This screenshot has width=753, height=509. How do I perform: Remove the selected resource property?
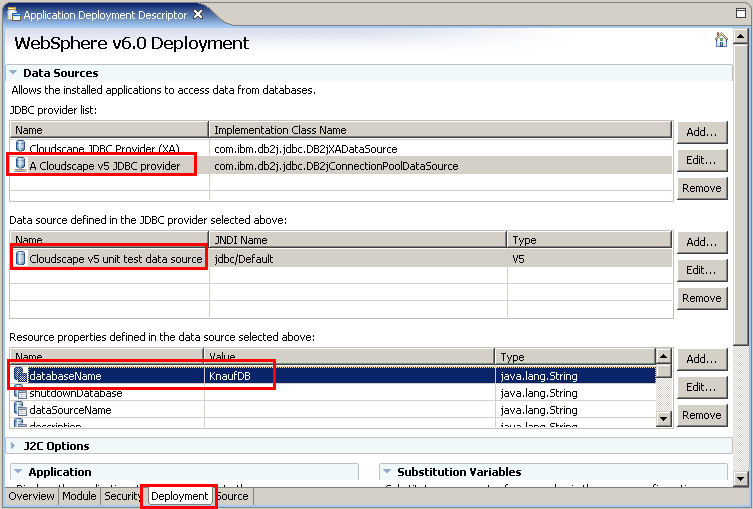tap(702, 415)
